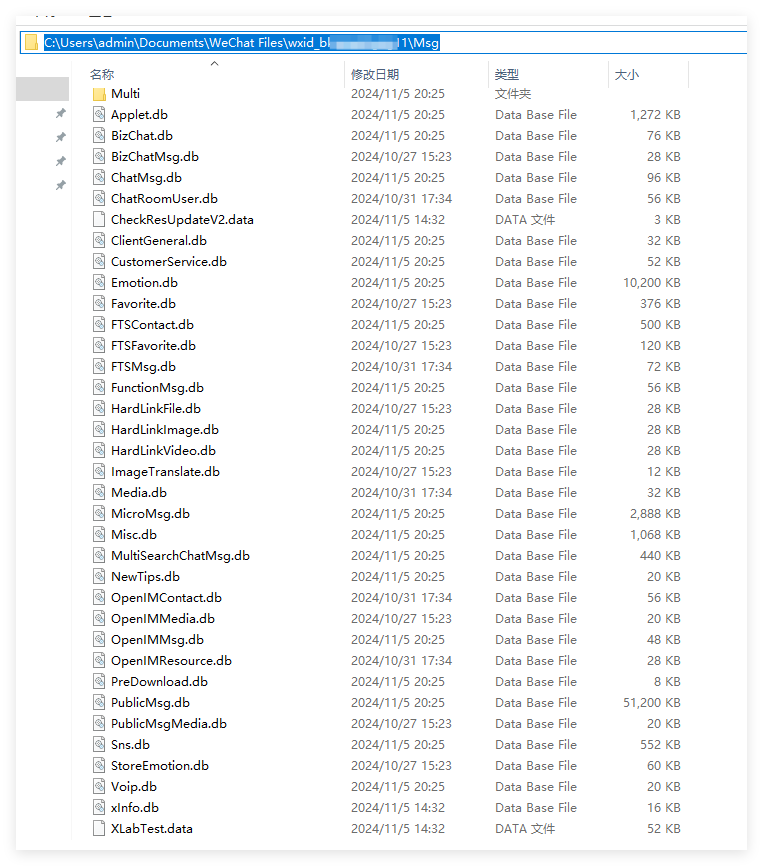Click the xInfo.db file icon
This screenshot has width=763, height=866.
point(99,807)
